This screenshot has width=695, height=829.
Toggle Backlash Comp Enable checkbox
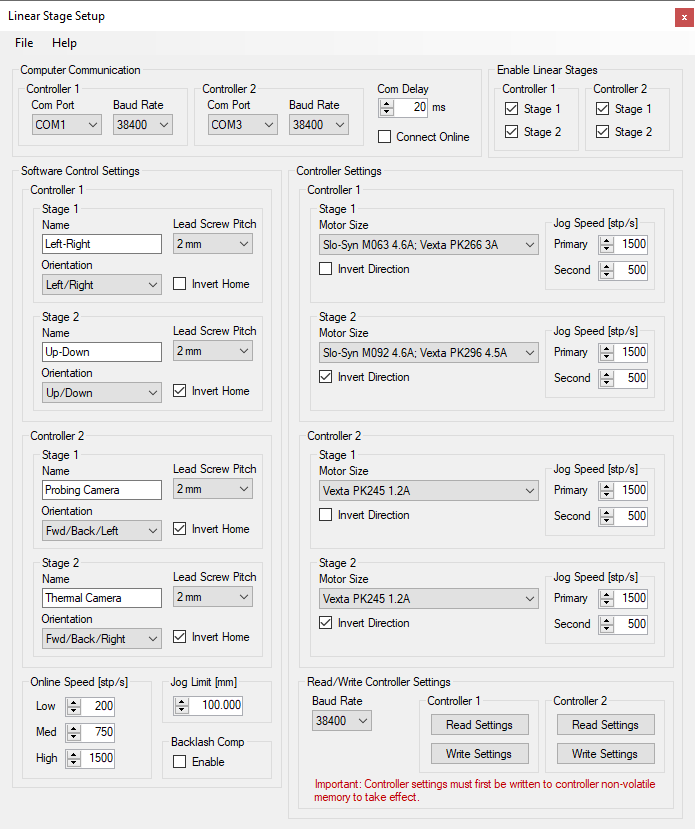(x=180, y=762)
